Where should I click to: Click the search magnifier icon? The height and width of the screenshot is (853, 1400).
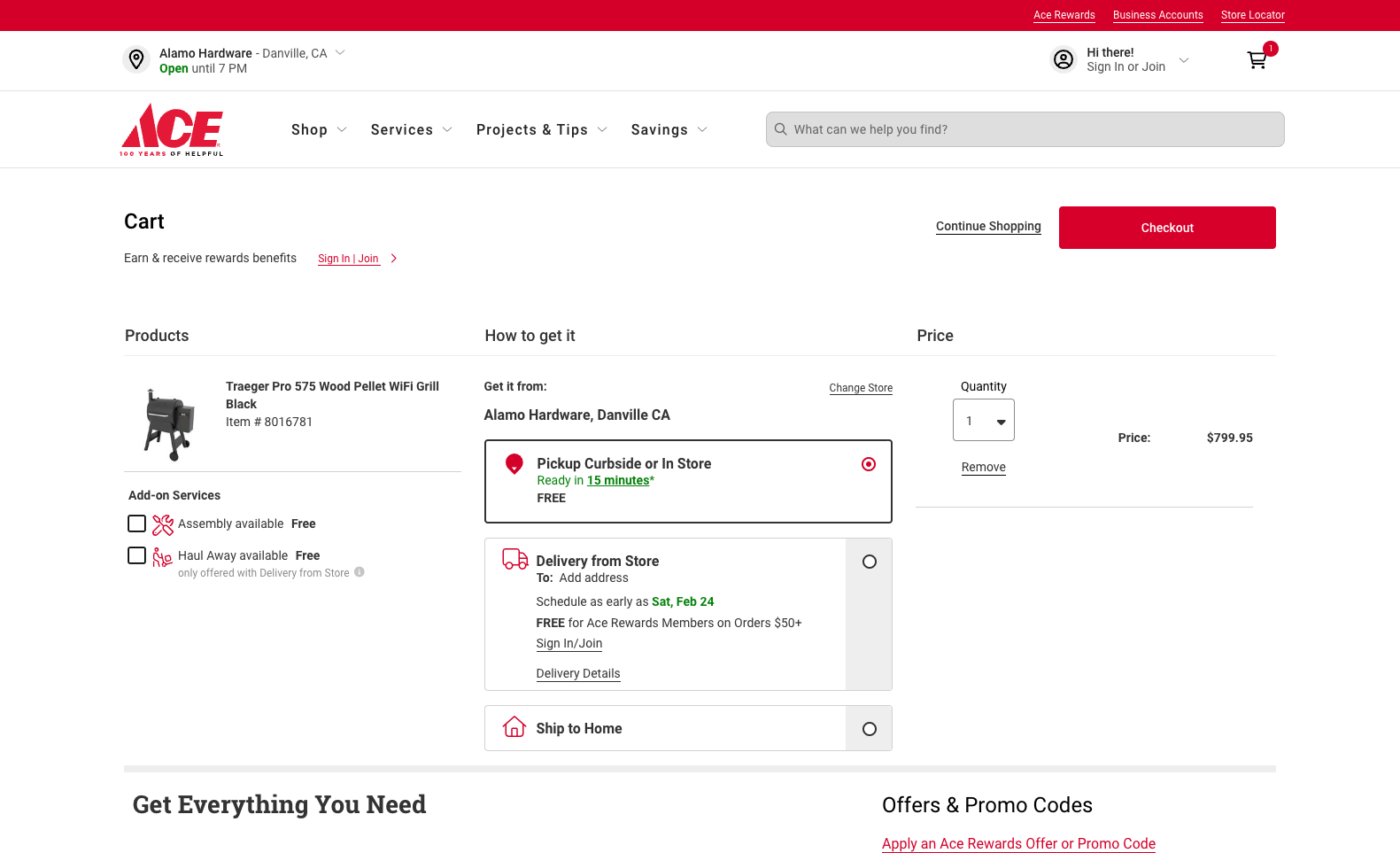click(x=780, y=129)
